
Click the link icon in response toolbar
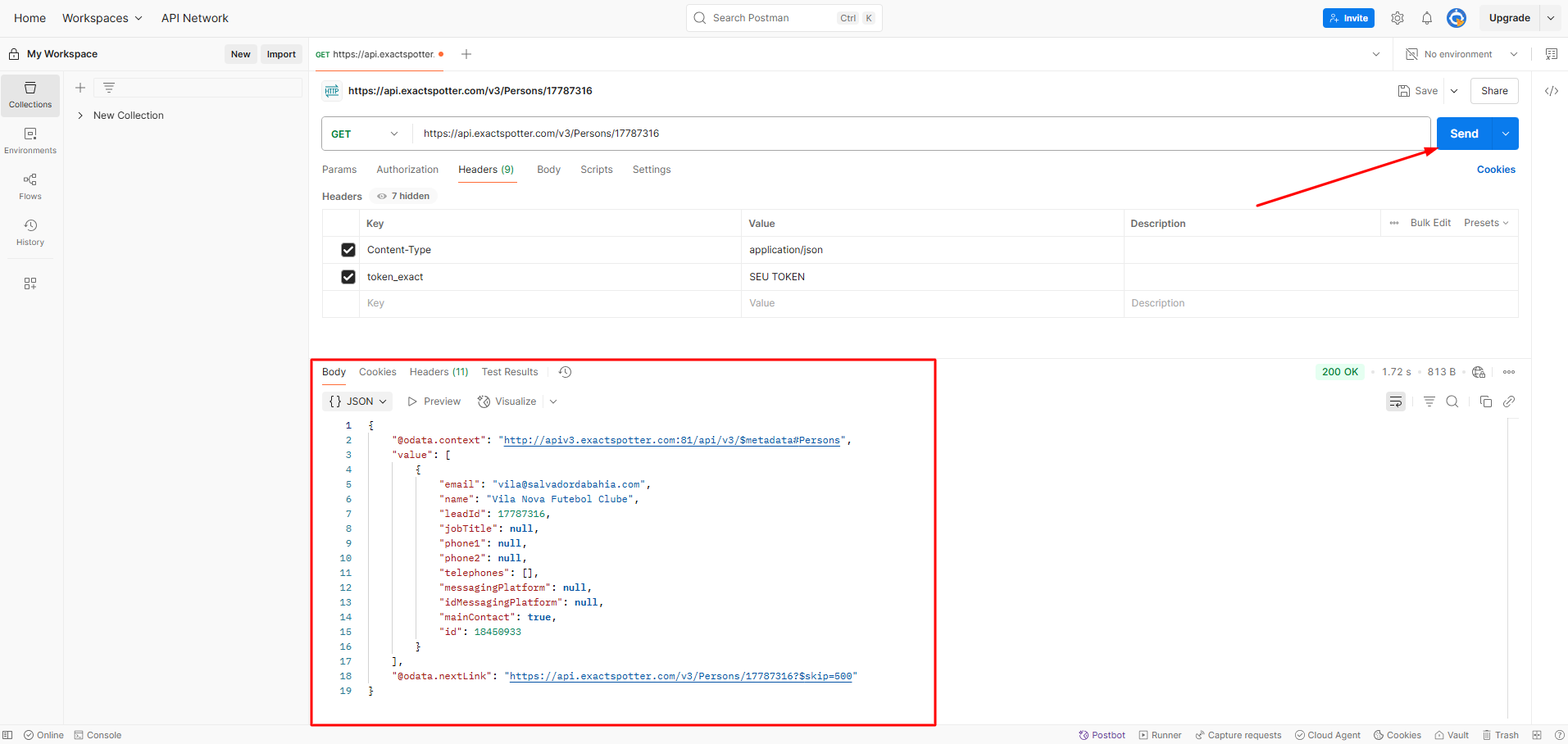(x=1509, y=401)
